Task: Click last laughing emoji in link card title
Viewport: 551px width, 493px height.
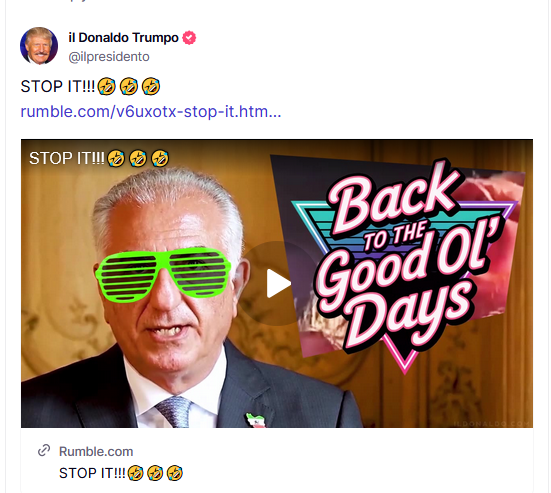Action: pos(174,473)
